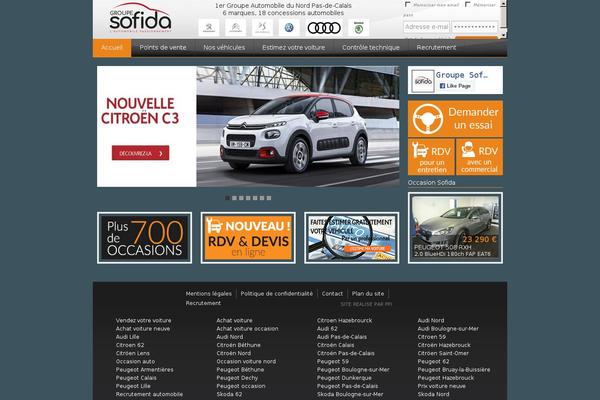Open the Peugeot brand logo
This screenshot has width=600, height=400.
[209, 28]
